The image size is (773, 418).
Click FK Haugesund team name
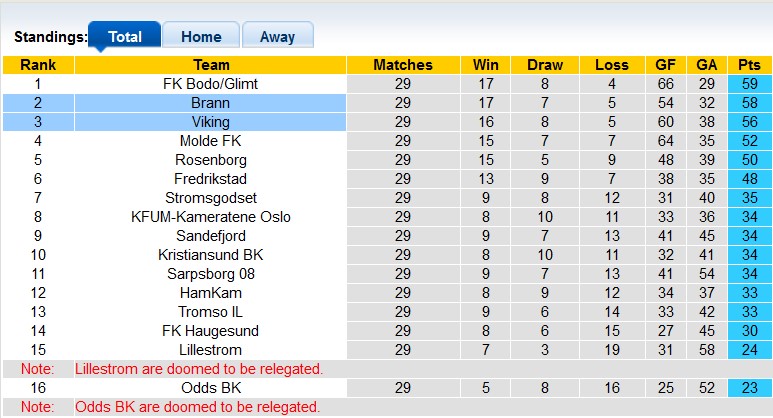pyautogui.click(x=210, y=331)
